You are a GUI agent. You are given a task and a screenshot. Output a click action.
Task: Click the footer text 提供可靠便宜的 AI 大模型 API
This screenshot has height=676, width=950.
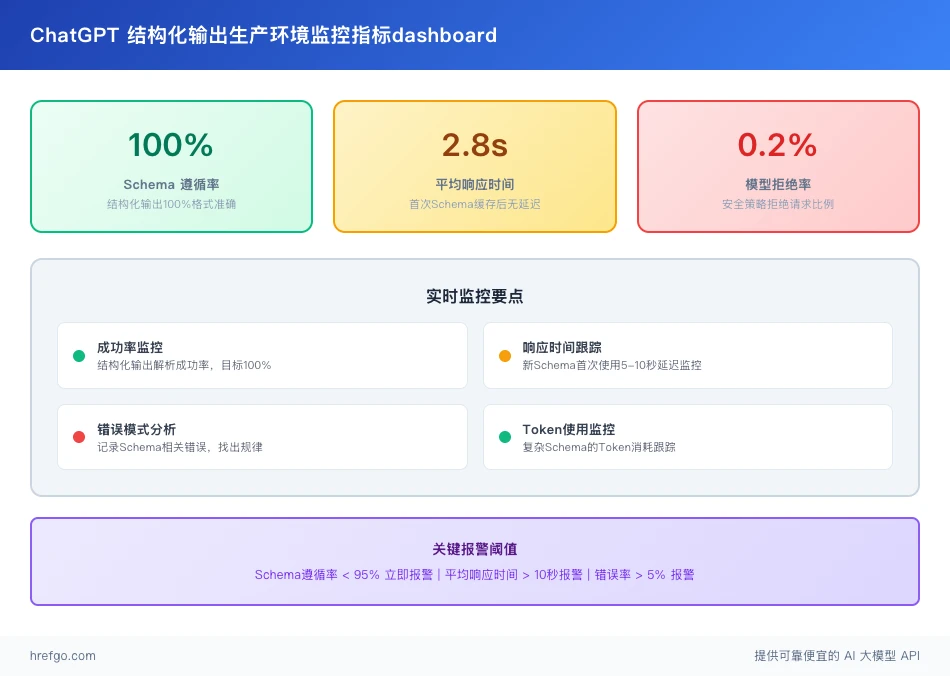837,655
